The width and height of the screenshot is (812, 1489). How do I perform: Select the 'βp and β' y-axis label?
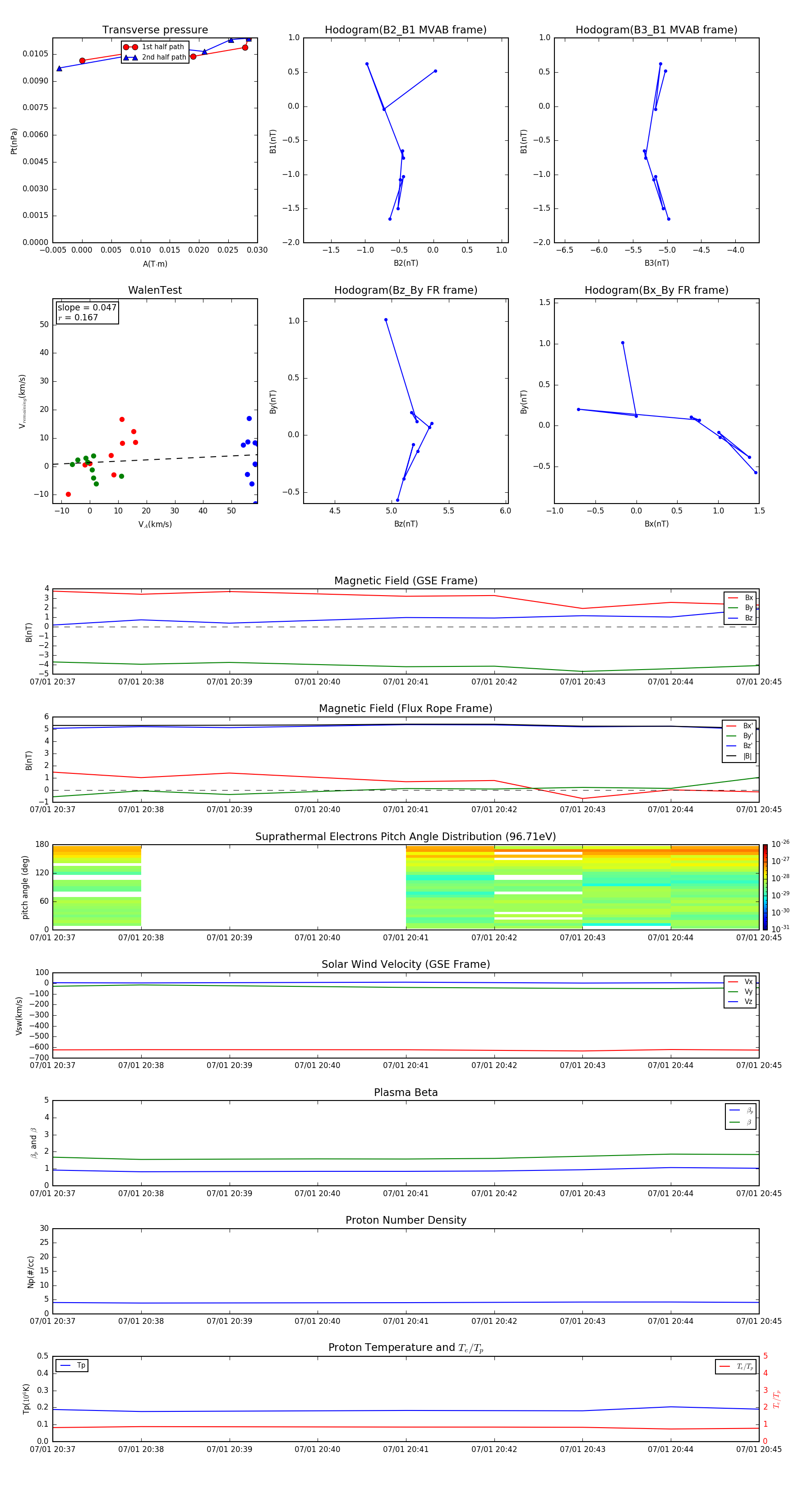point(33,1143)
